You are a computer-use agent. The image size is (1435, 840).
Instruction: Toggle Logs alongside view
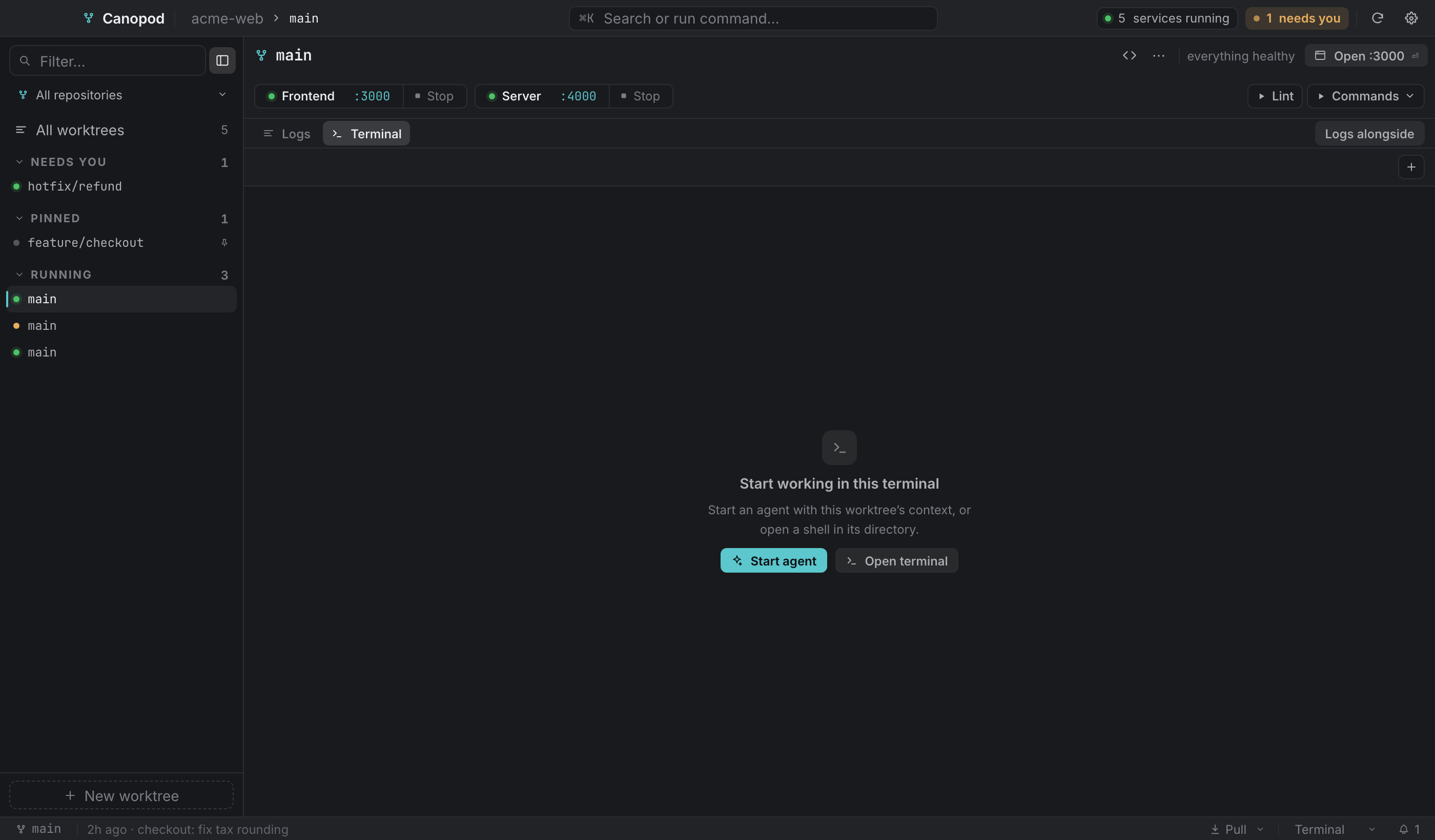pyautogui.click(x=1369, y=134)
